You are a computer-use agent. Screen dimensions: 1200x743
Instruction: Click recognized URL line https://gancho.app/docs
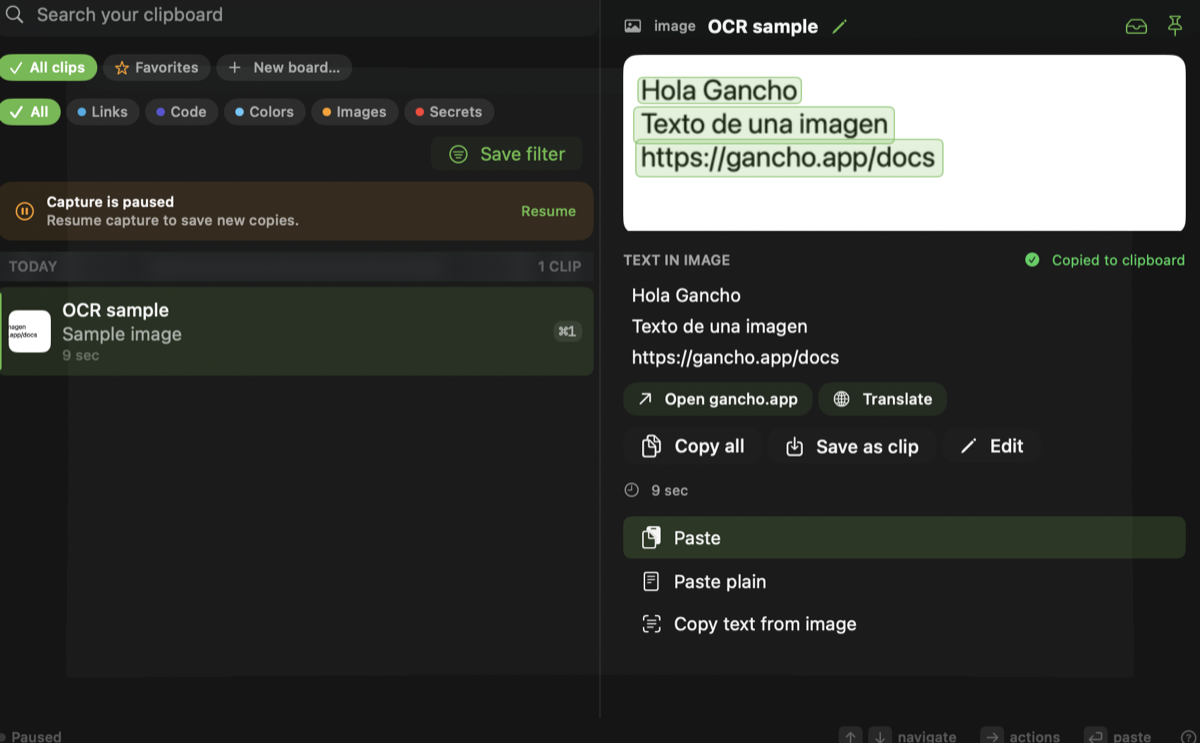[x=735, y=358]
